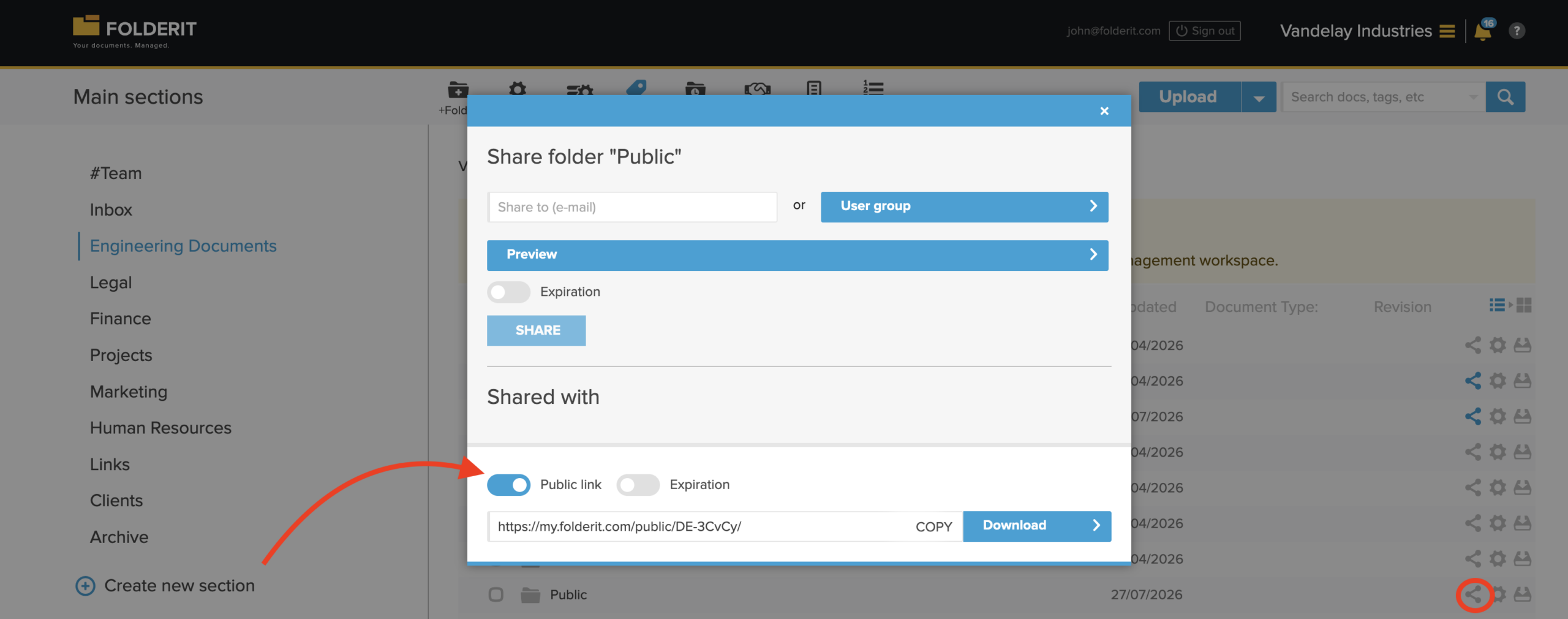Click john@folderit.com account email

pos(1113,31)
